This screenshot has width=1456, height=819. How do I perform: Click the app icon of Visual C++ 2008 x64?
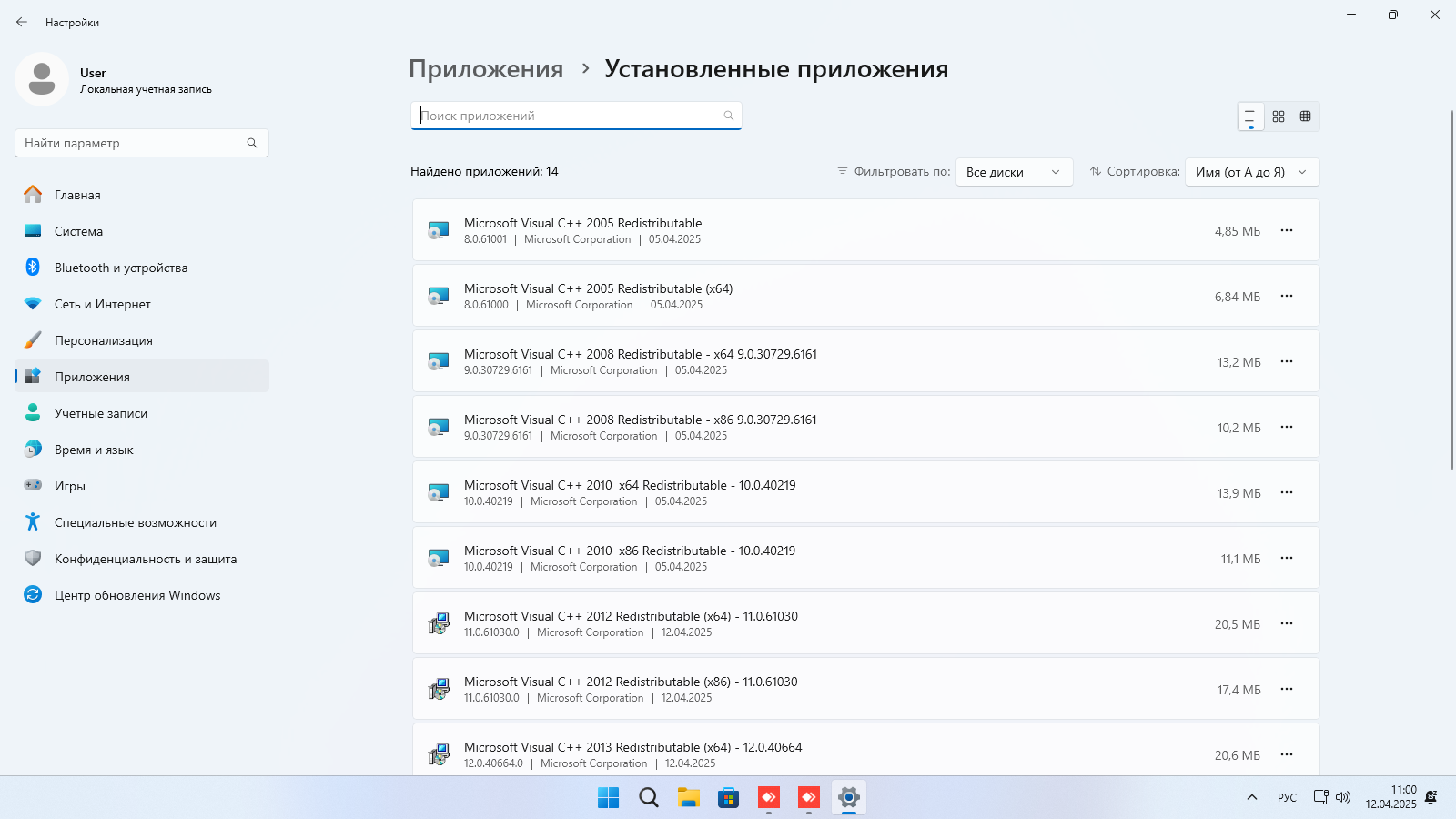pyautogui.click(x=439, y=362)
